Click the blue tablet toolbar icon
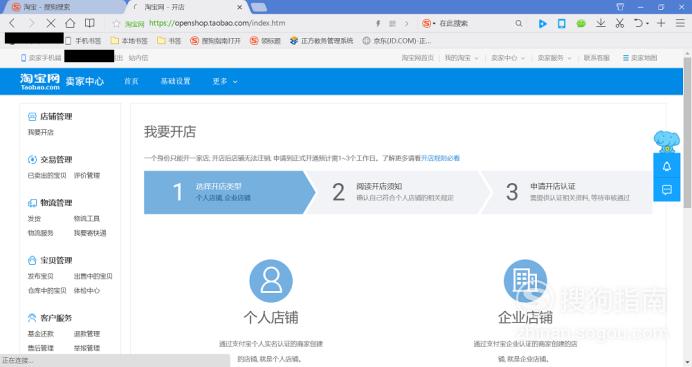 [x=561, y=23]
